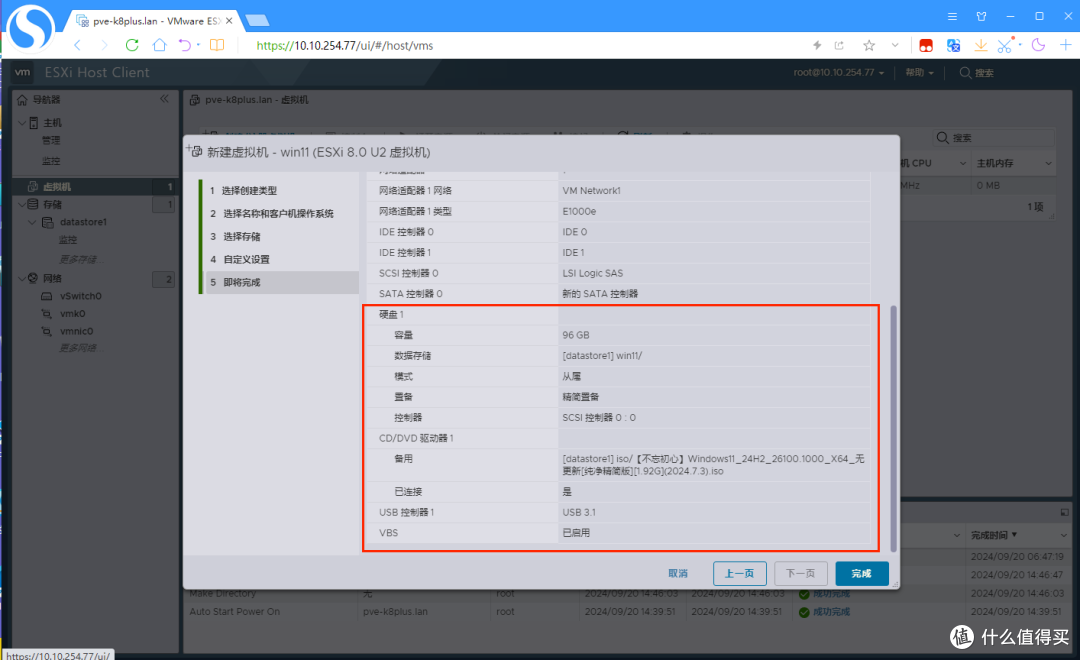
Task: Click the undo-close-tab arrow icon
Action: pos(185,45)
